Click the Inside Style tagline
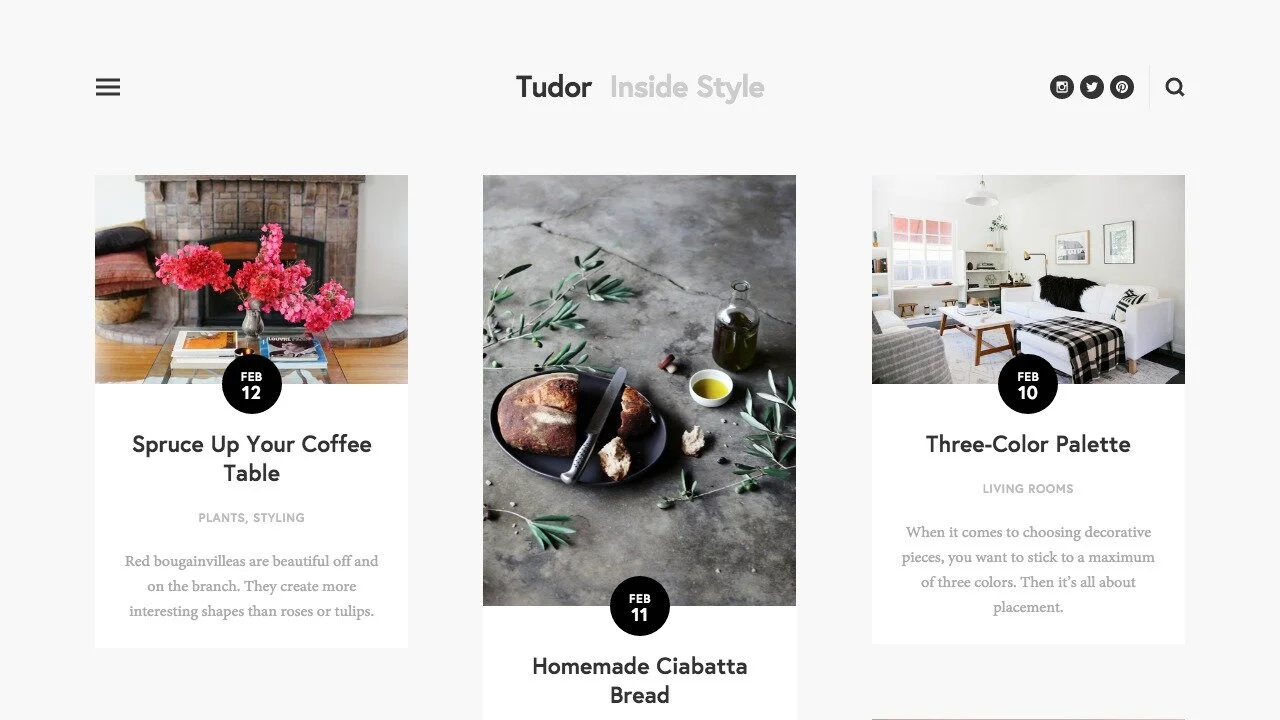 [x=687, y=88]
